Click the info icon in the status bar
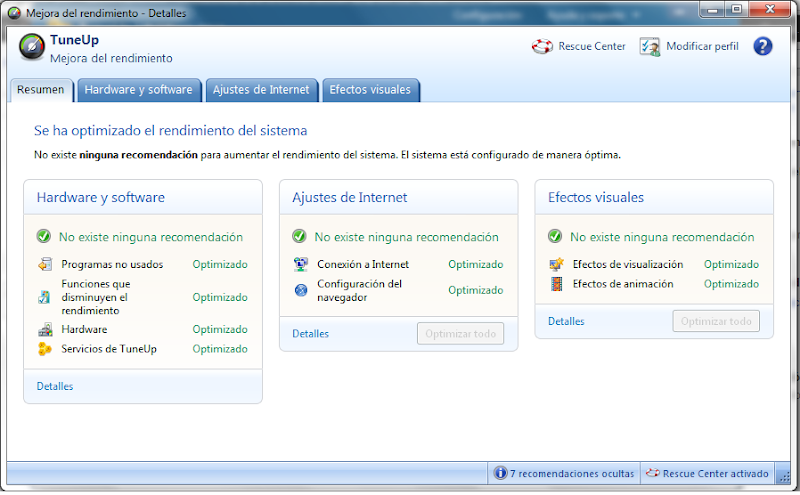The image size is (800, 495). 501,473
